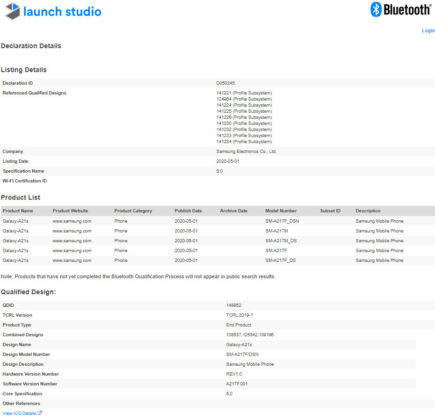This screenshot has height=420, width=435.
Task: Click the Product Category column header
Action: [x=133, y=211]
